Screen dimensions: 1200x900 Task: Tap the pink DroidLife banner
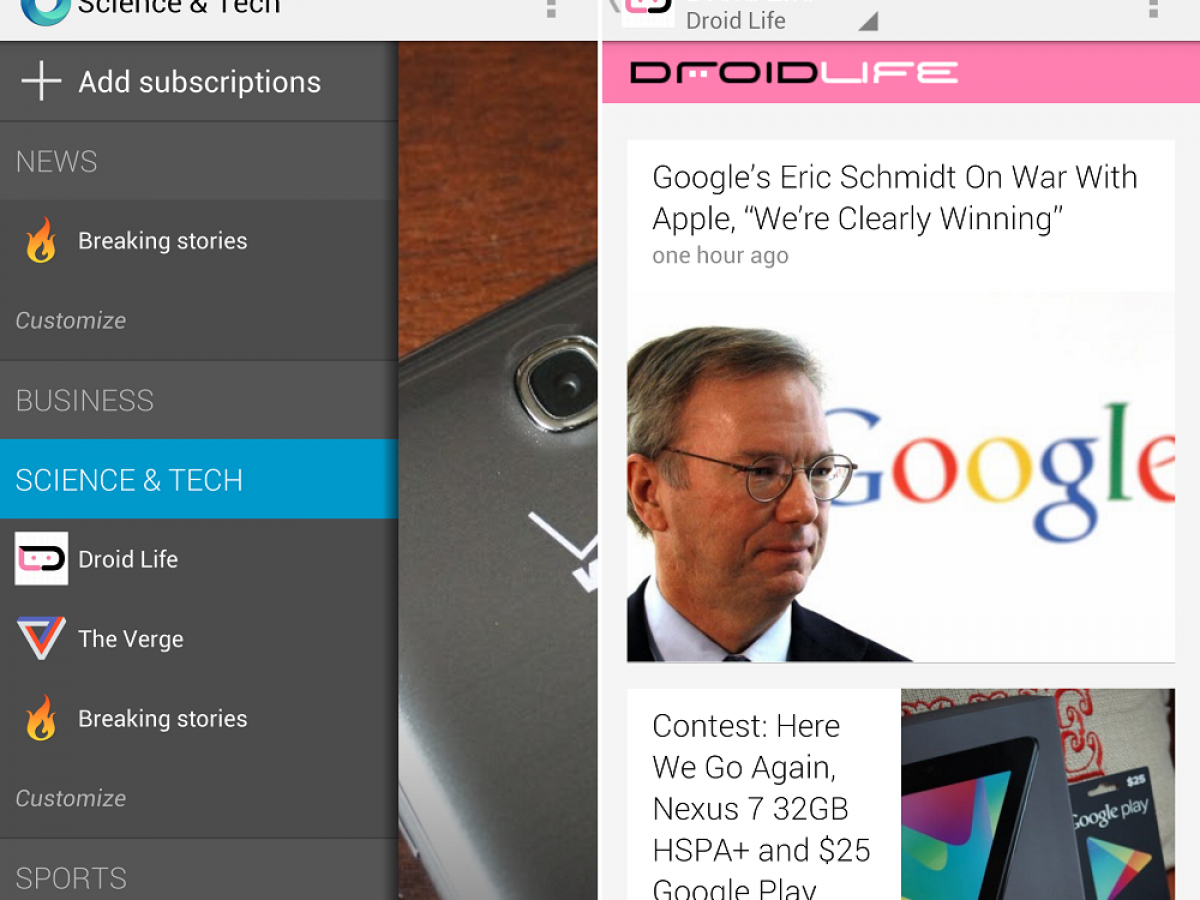tap(901, 72)
